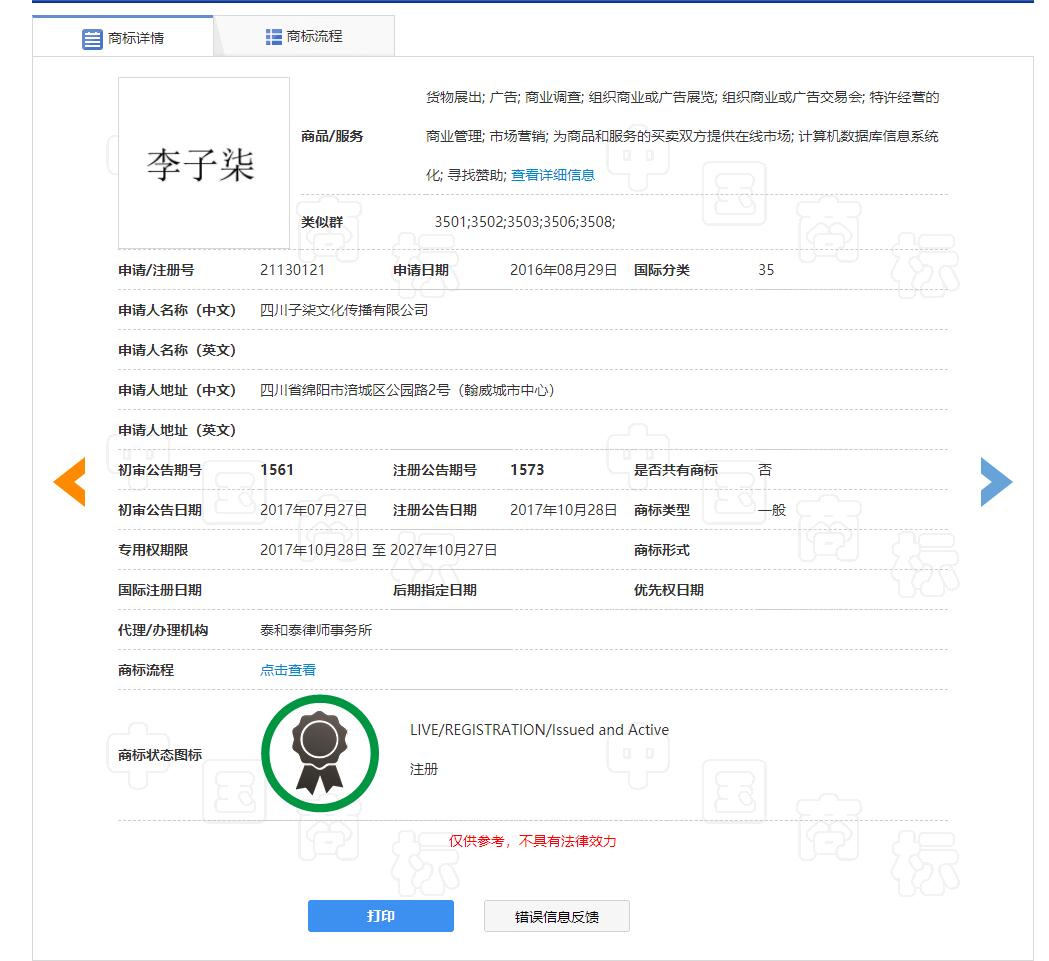Click the list icon on 商标详情 tab

[92, 39]
